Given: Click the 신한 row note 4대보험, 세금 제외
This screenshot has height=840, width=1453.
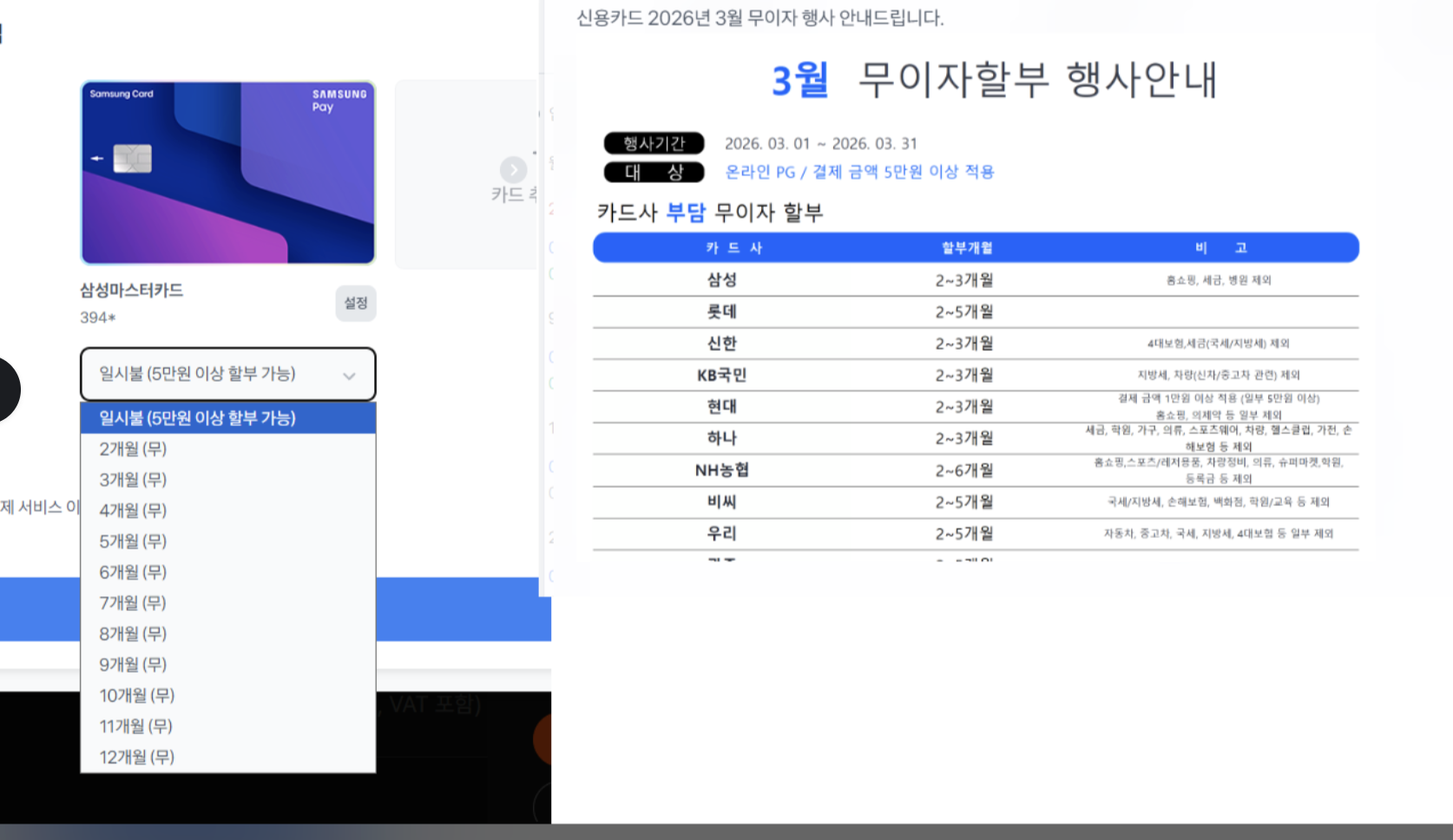Looking at the screenshot, I should tap(1219, 344).
